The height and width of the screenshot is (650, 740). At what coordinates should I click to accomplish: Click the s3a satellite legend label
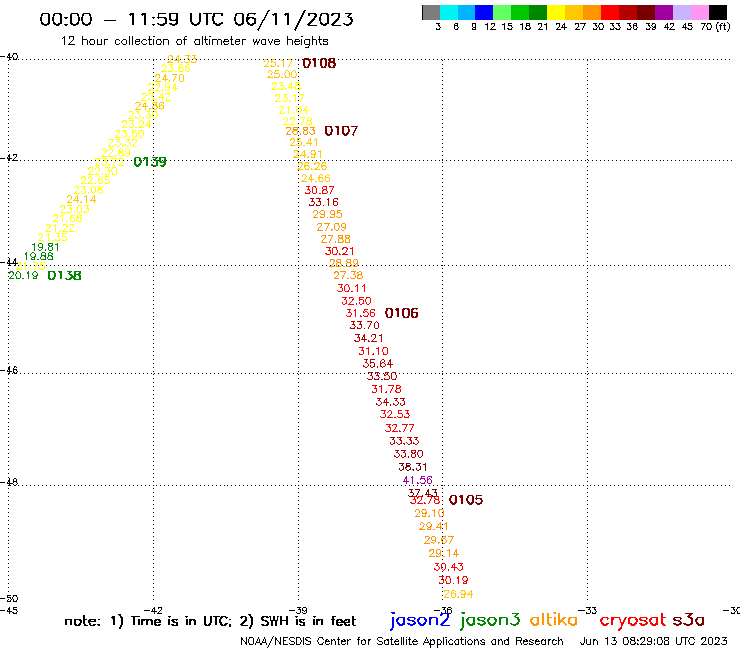point(689,620)
